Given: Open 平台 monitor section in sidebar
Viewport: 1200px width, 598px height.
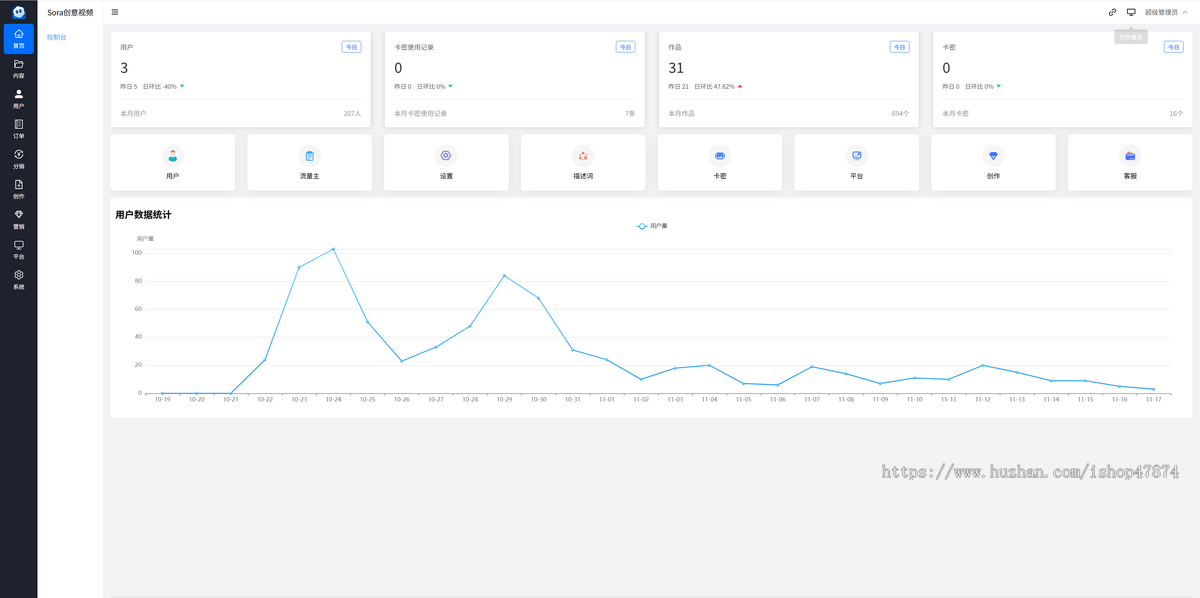Looking at the screenshot, I should pos(18,249).
